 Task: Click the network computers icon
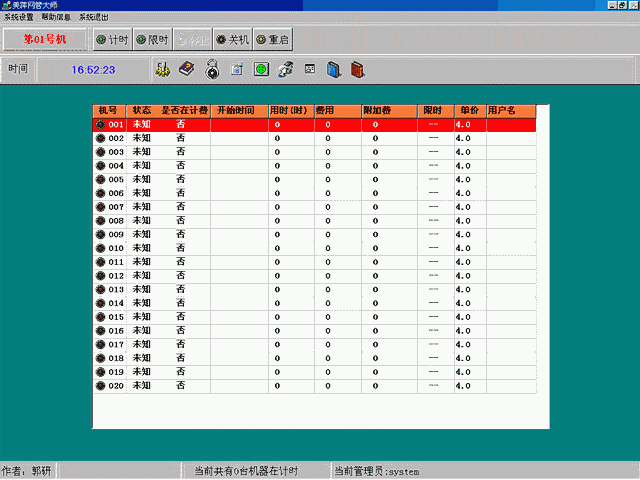(285, 70)
